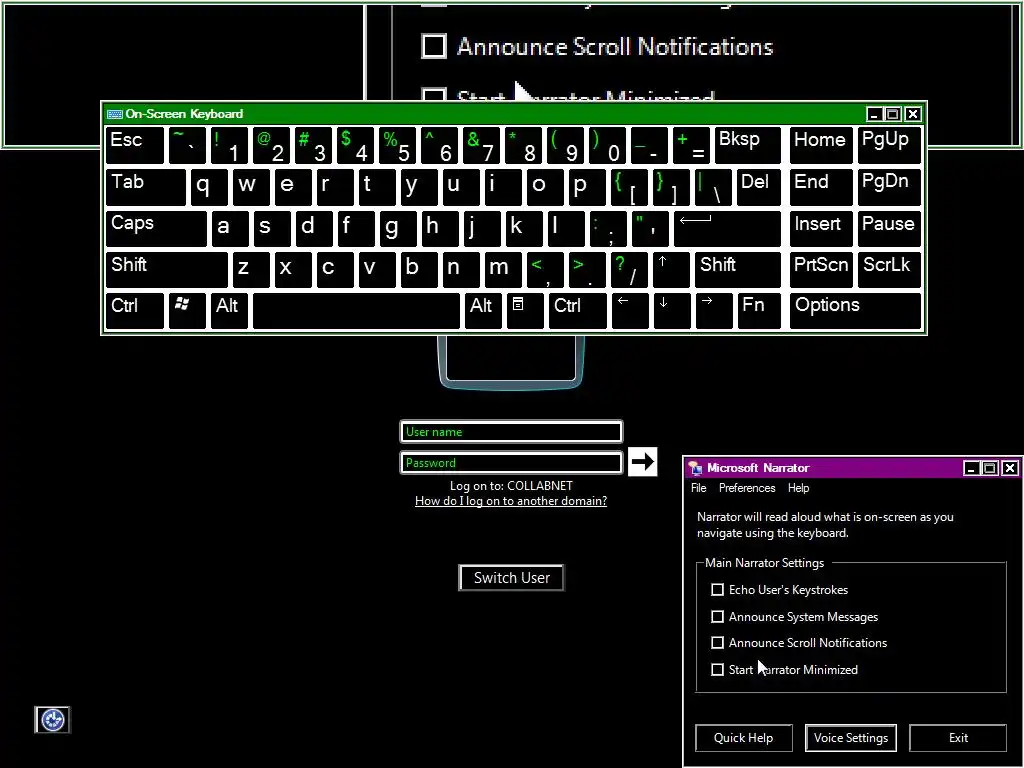
Task: Toggle the ScrLk key
Action: point(889,269)
